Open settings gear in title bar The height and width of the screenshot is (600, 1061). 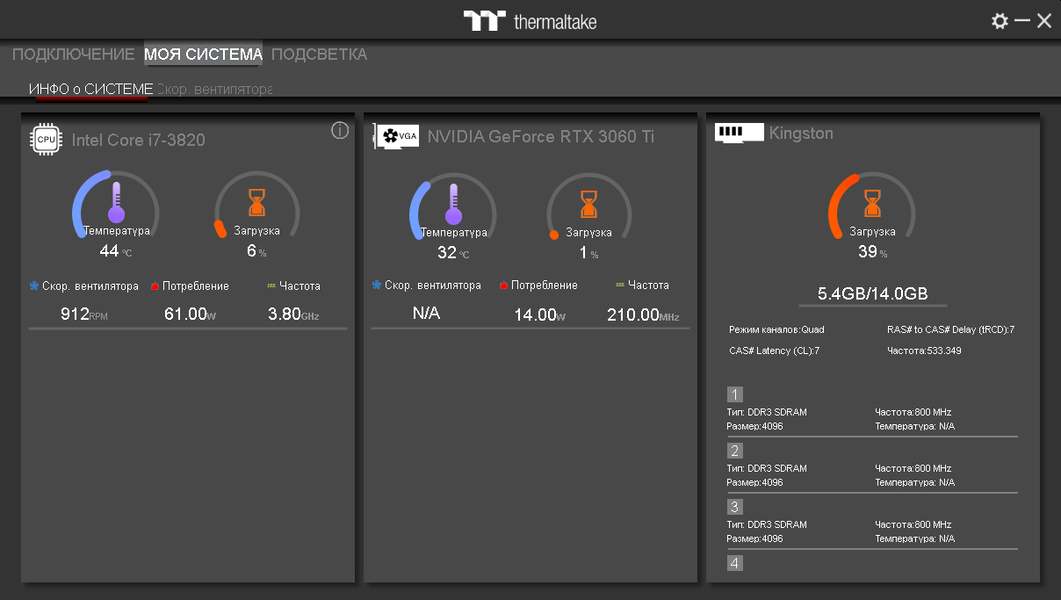(999, 21)
